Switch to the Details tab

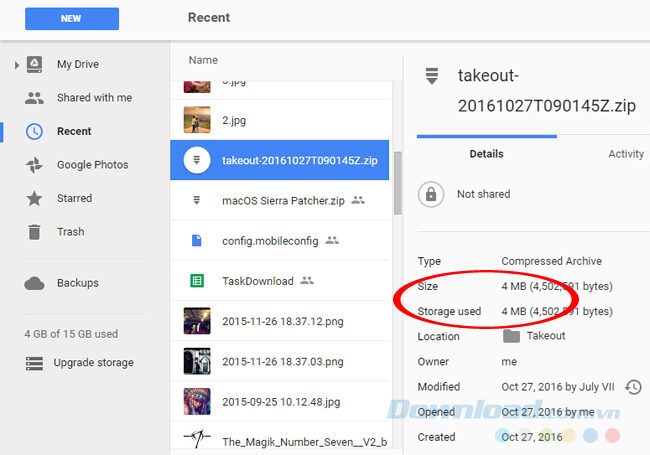(486, 154)
